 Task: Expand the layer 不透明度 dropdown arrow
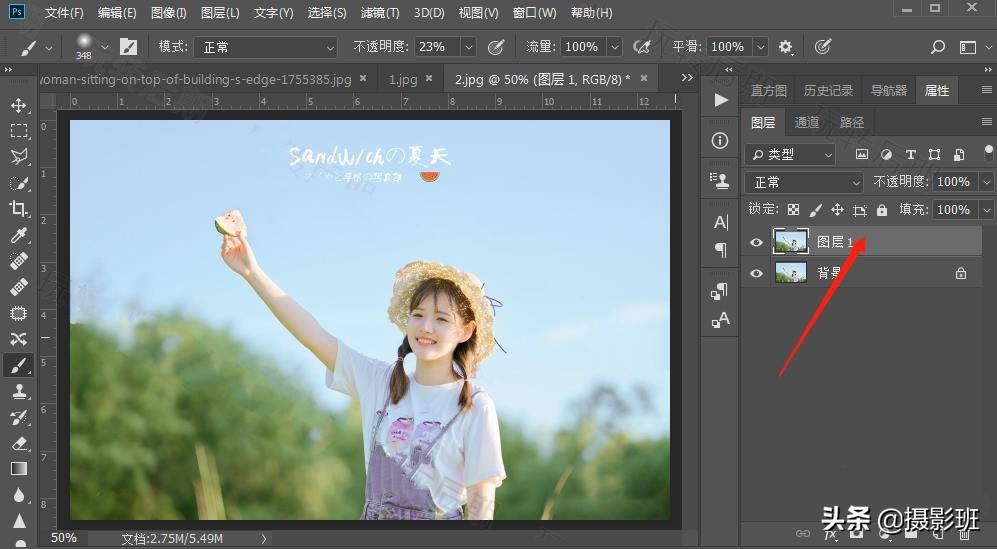(x=986, y=182)
